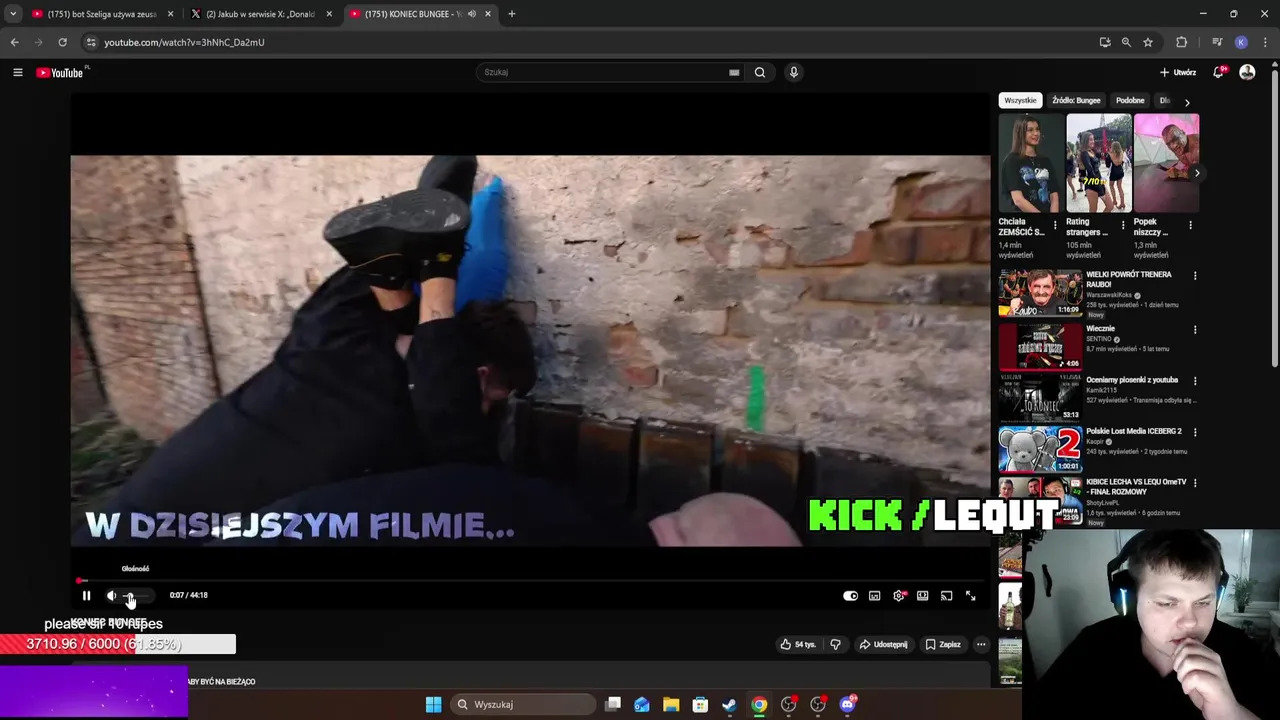The height and width of the screenshot is (720, 1280).
Task: Start voice search with microphone
Action: 793,72
